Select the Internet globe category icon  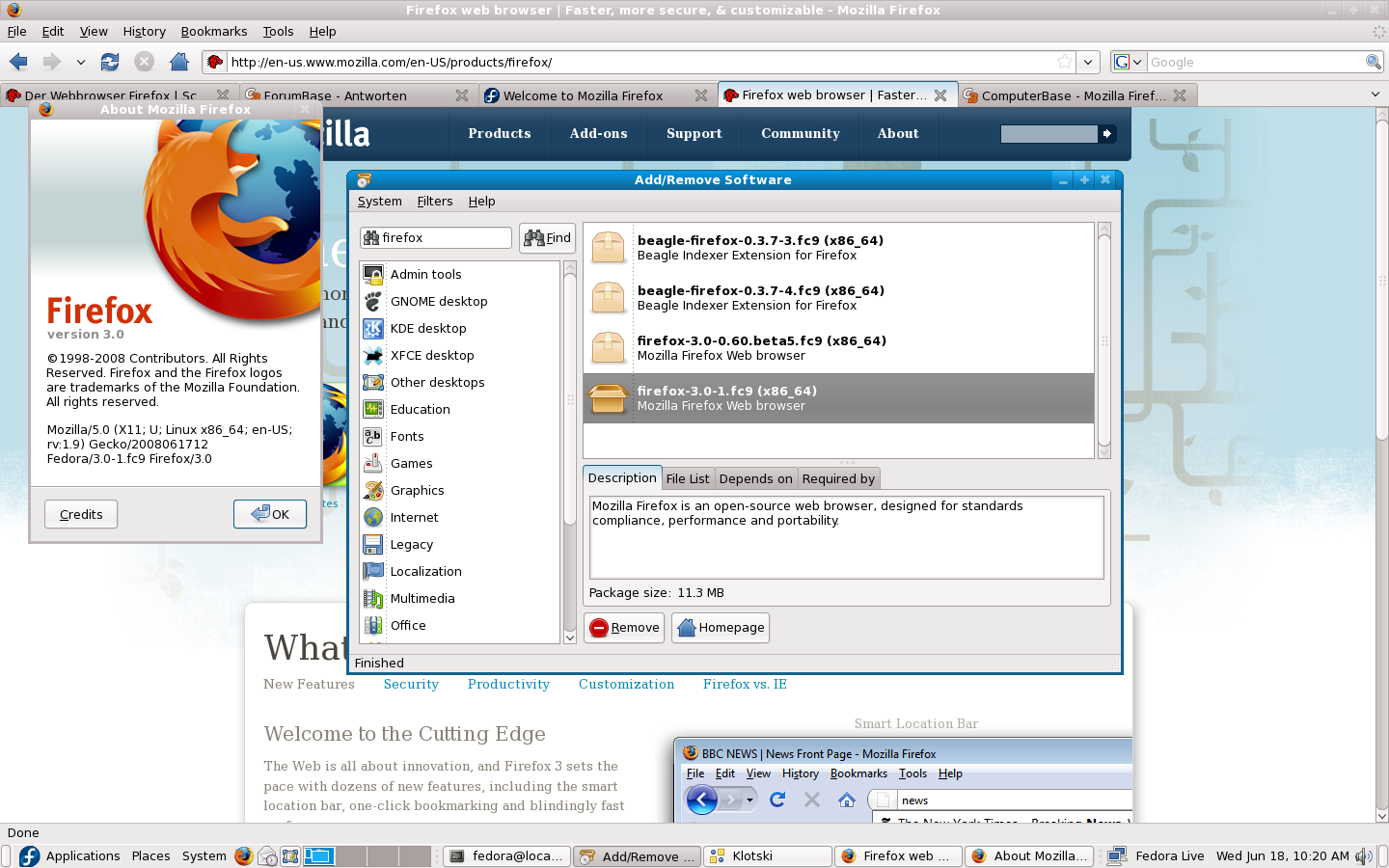(373, 517)
